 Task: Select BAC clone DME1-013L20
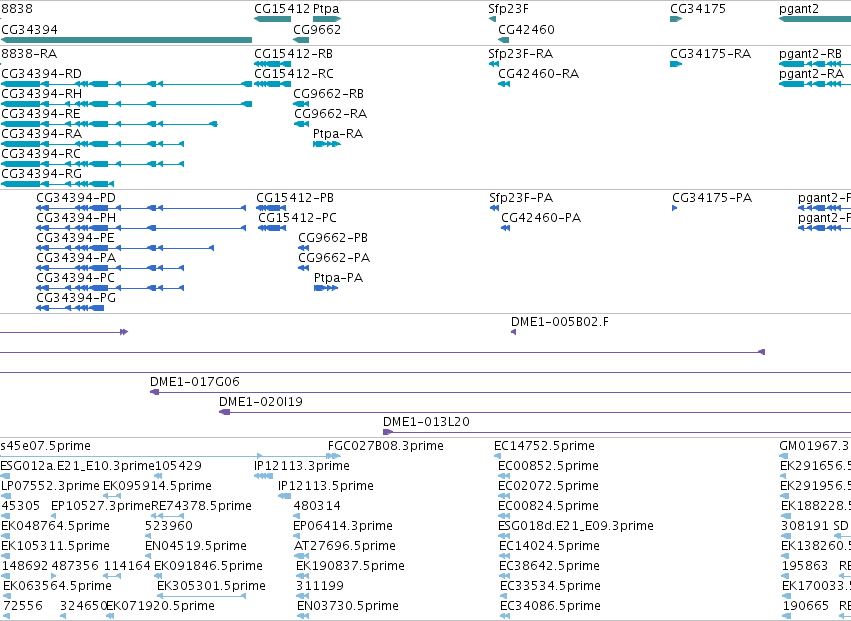(426, 422)
